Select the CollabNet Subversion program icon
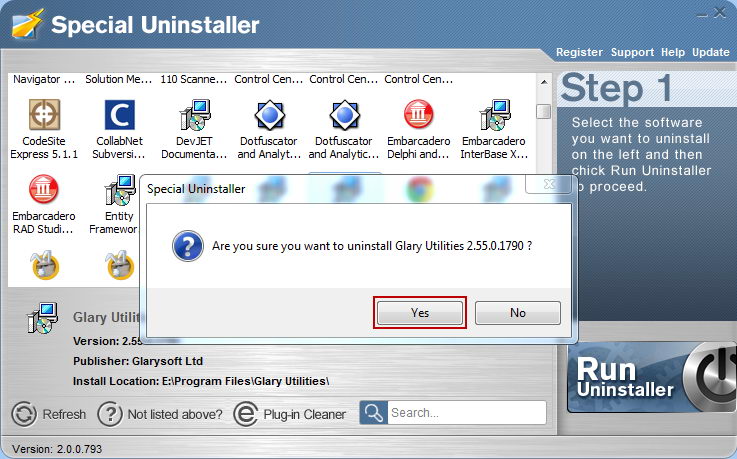Viewport: 737px width, 459px height. click(x=119, y=115)
